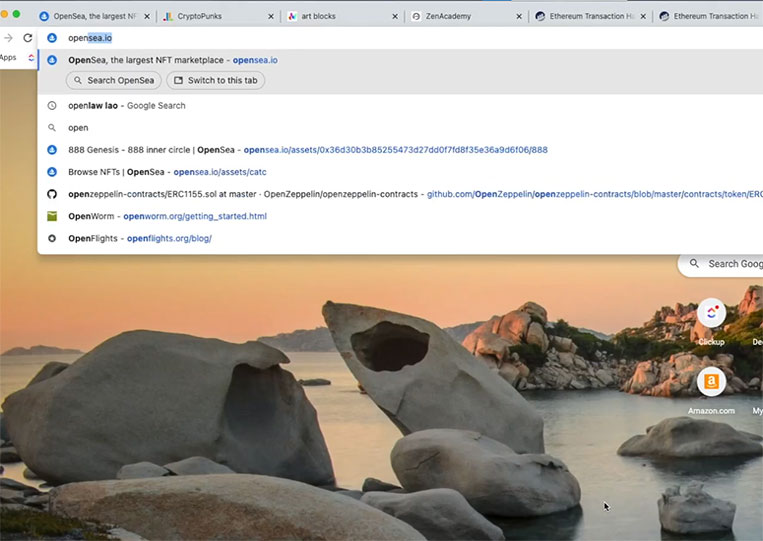Open the Browse NFTs OpenSea suggestion
Image resolution: width=763 pixels, height=541 pixels.
[400, 172]
